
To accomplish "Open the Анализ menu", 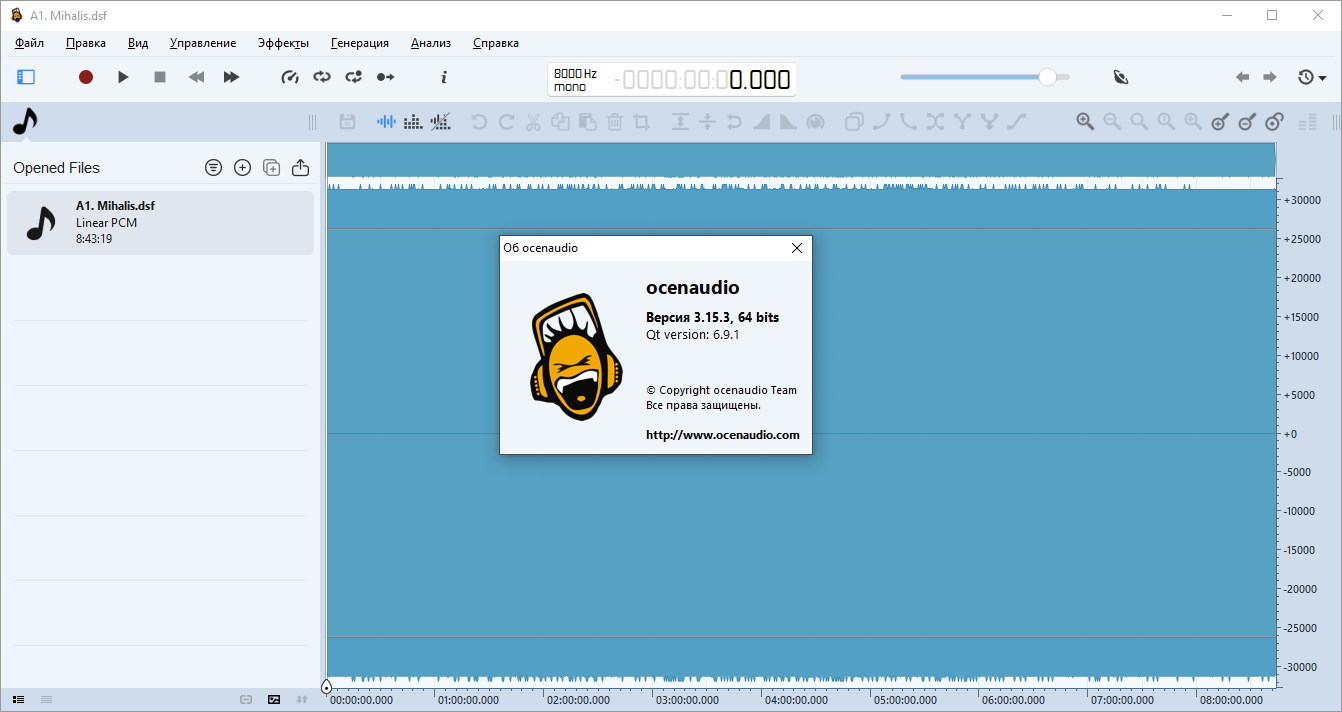I will (431, 43).
